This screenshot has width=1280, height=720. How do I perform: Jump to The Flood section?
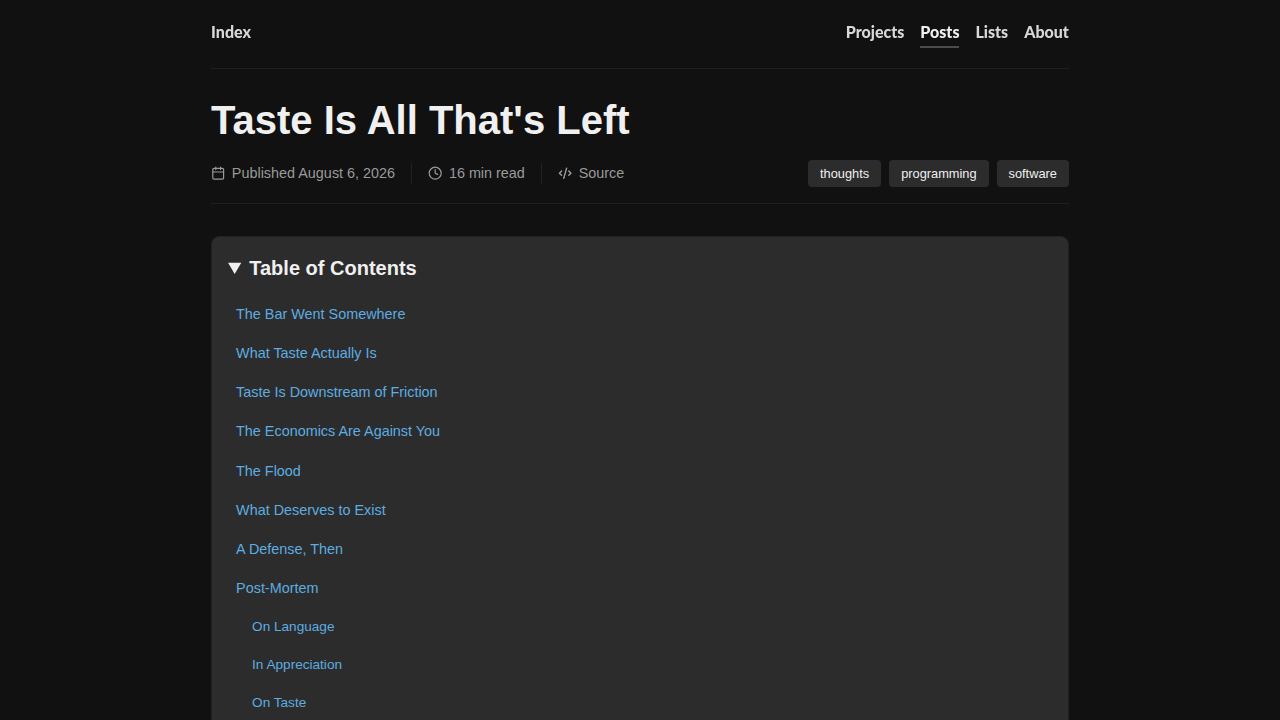point(268,471)
